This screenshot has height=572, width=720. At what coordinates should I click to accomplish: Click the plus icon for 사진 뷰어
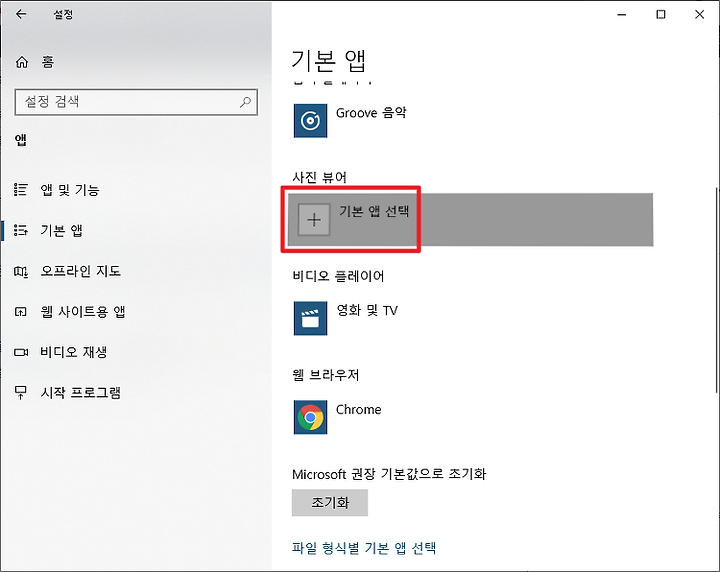314,219
